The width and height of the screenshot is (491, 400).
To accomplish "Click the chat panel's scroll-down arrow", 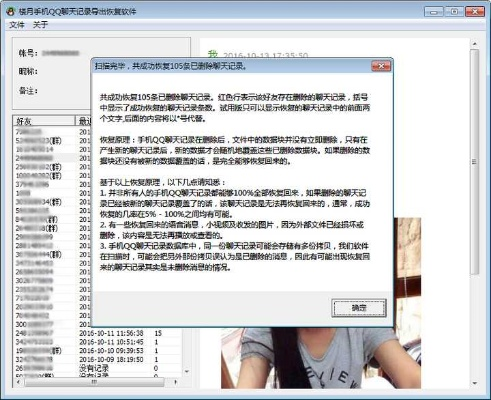I will point(474,383).
